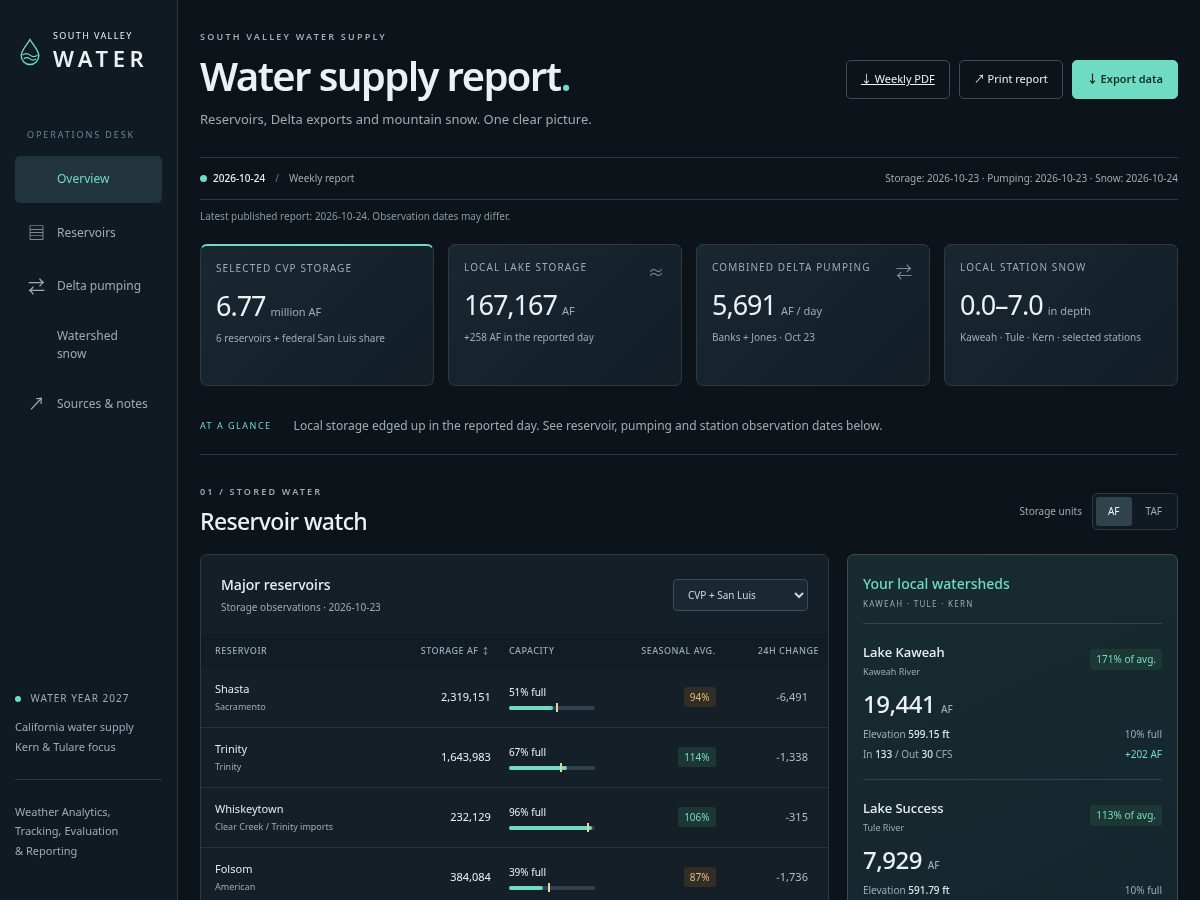The width and height of the screenshot is (1200, 900).
Task: Click the Lake Kaweah heading
Action: 903,652
